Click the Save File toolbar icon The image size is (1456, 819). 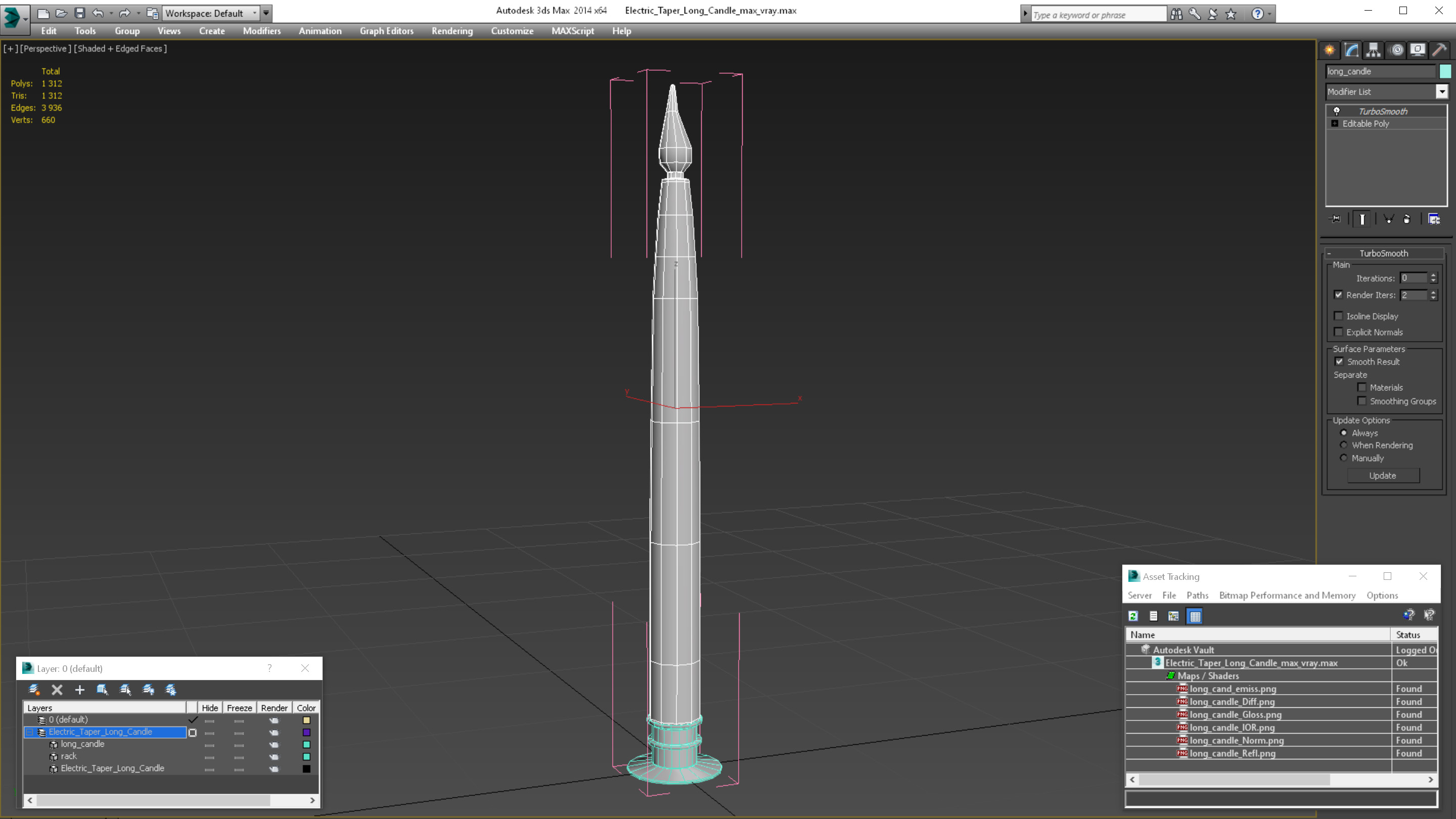[x=80, y=13]
